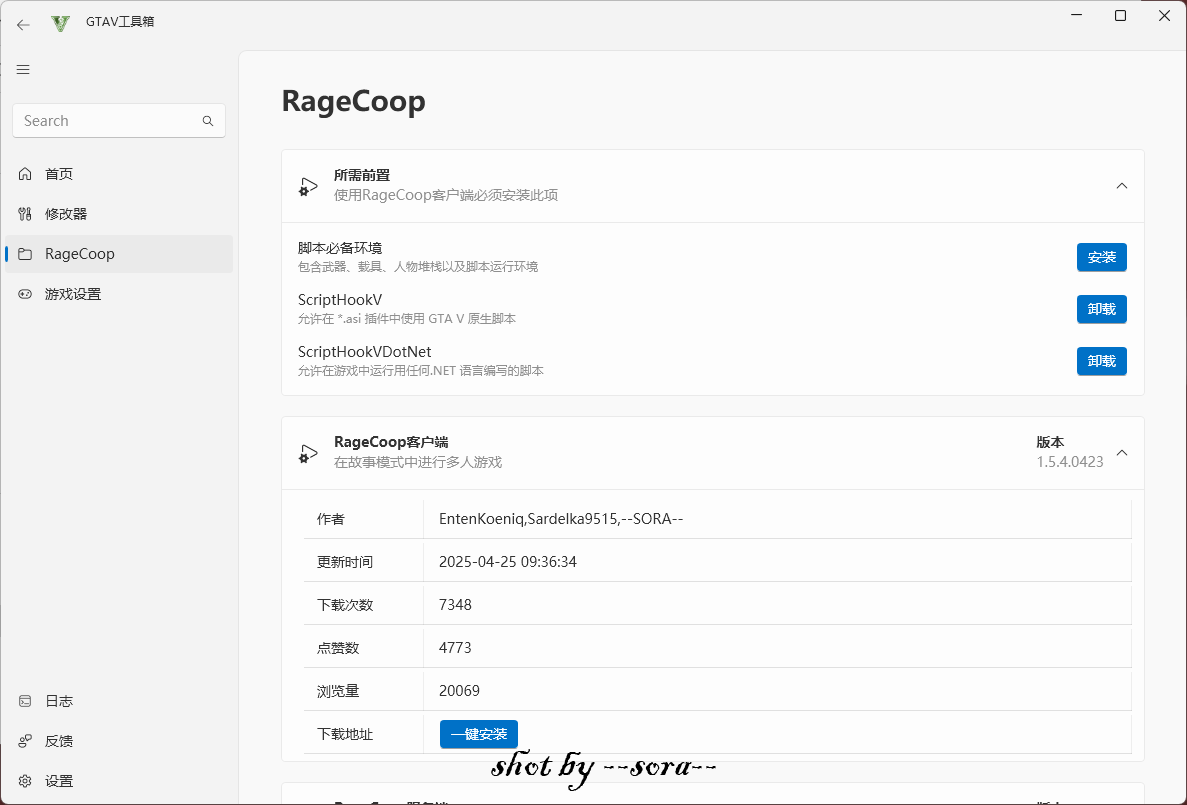This screenshot has width=1187, height=805.
Task: Click the log icon beside 日志
Action: (25, 701)
